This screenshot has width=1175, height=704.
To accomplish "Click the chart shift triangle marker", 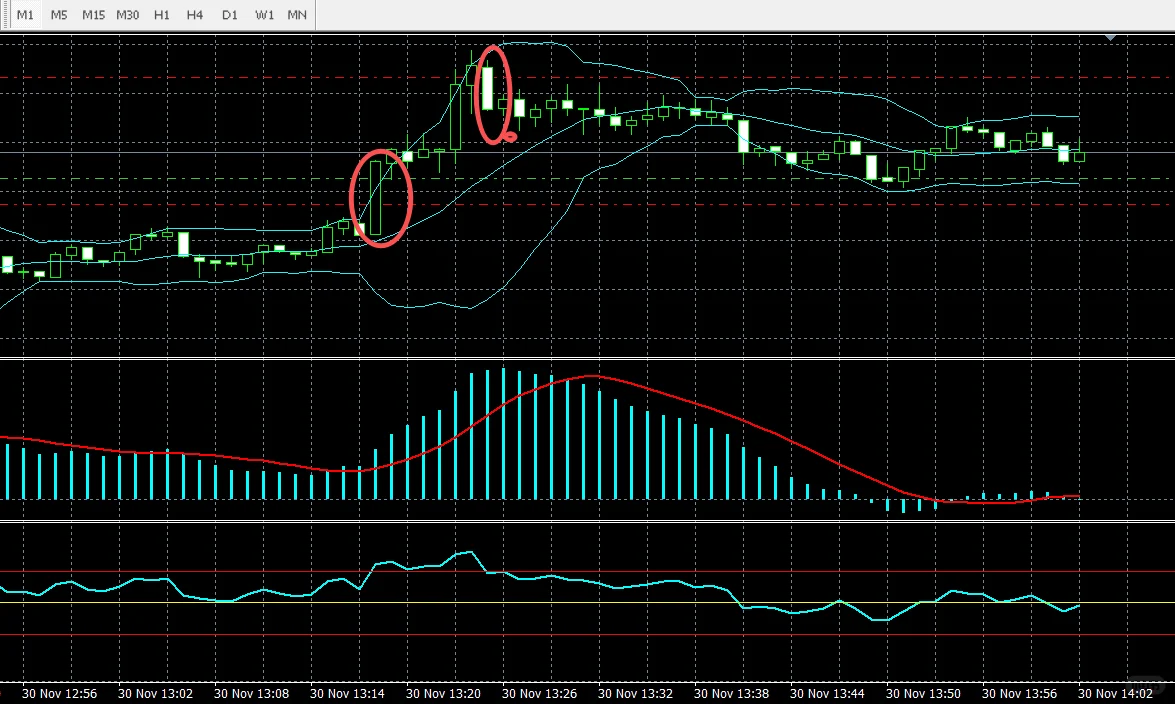I will pos(1111,37).
